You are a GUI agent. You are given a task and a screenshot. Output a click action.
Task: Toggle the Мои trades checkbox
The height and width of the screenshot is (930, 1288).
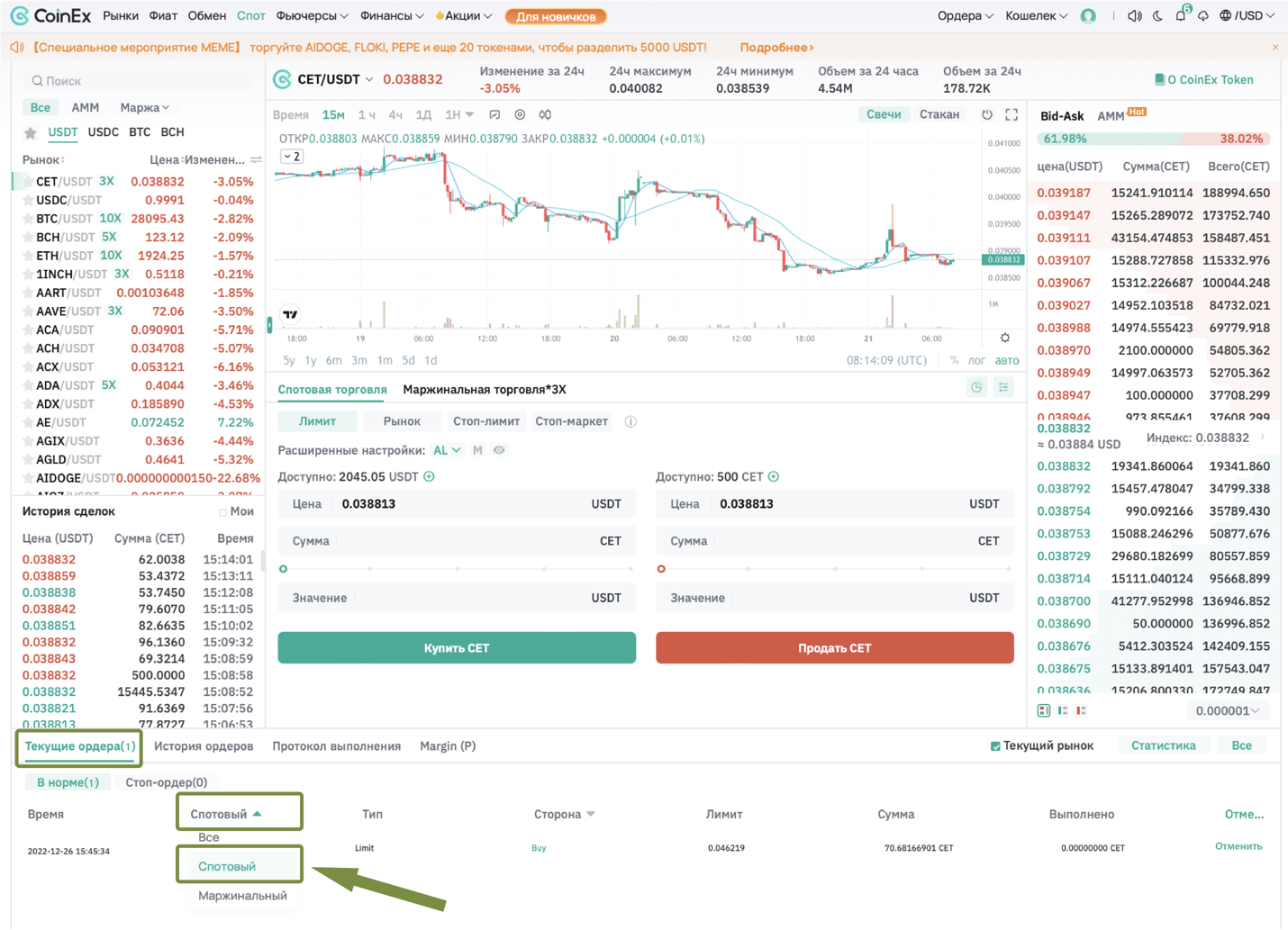[222, 512]
